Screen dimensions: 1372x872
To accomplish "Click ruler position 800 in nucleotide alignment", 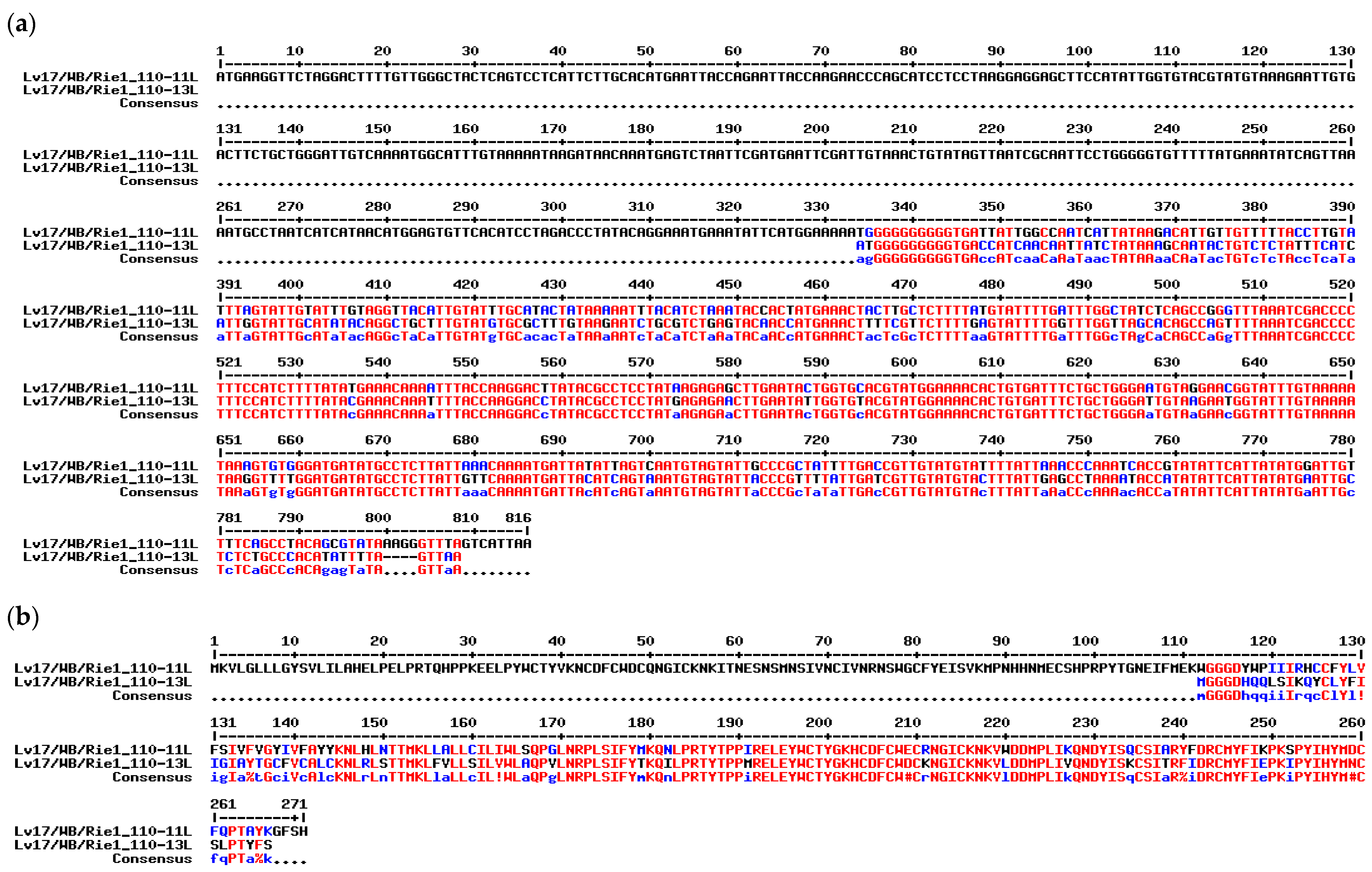I will (x=378, y=518).
